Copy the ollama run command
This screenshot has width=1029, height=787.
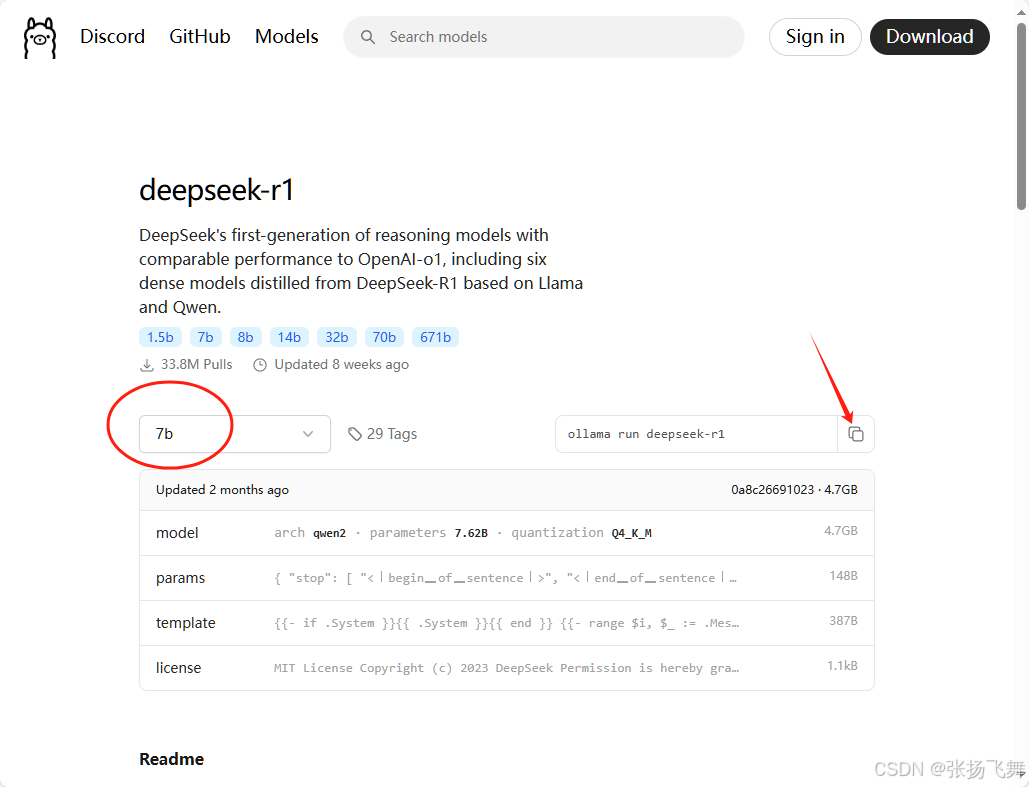856,434
